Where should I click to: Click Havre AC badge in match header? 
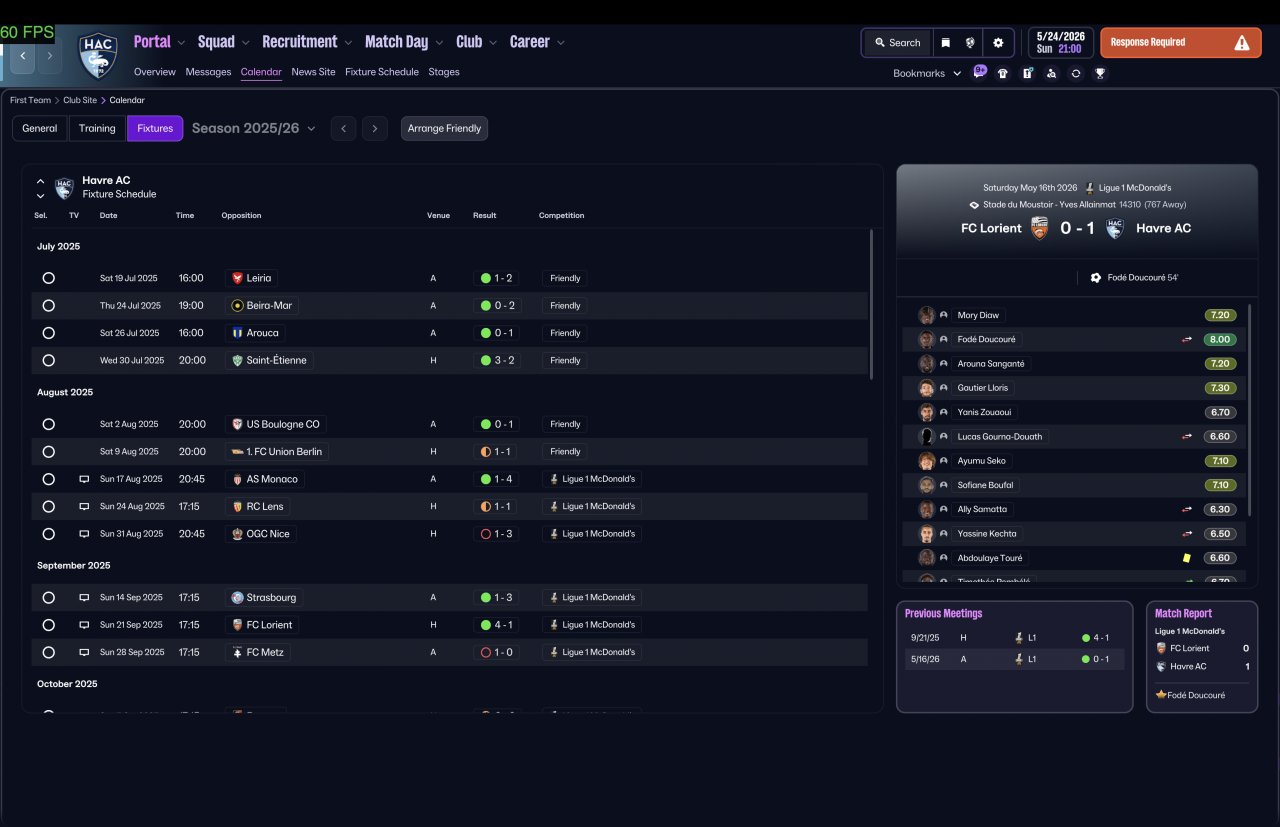(1115, 228)
